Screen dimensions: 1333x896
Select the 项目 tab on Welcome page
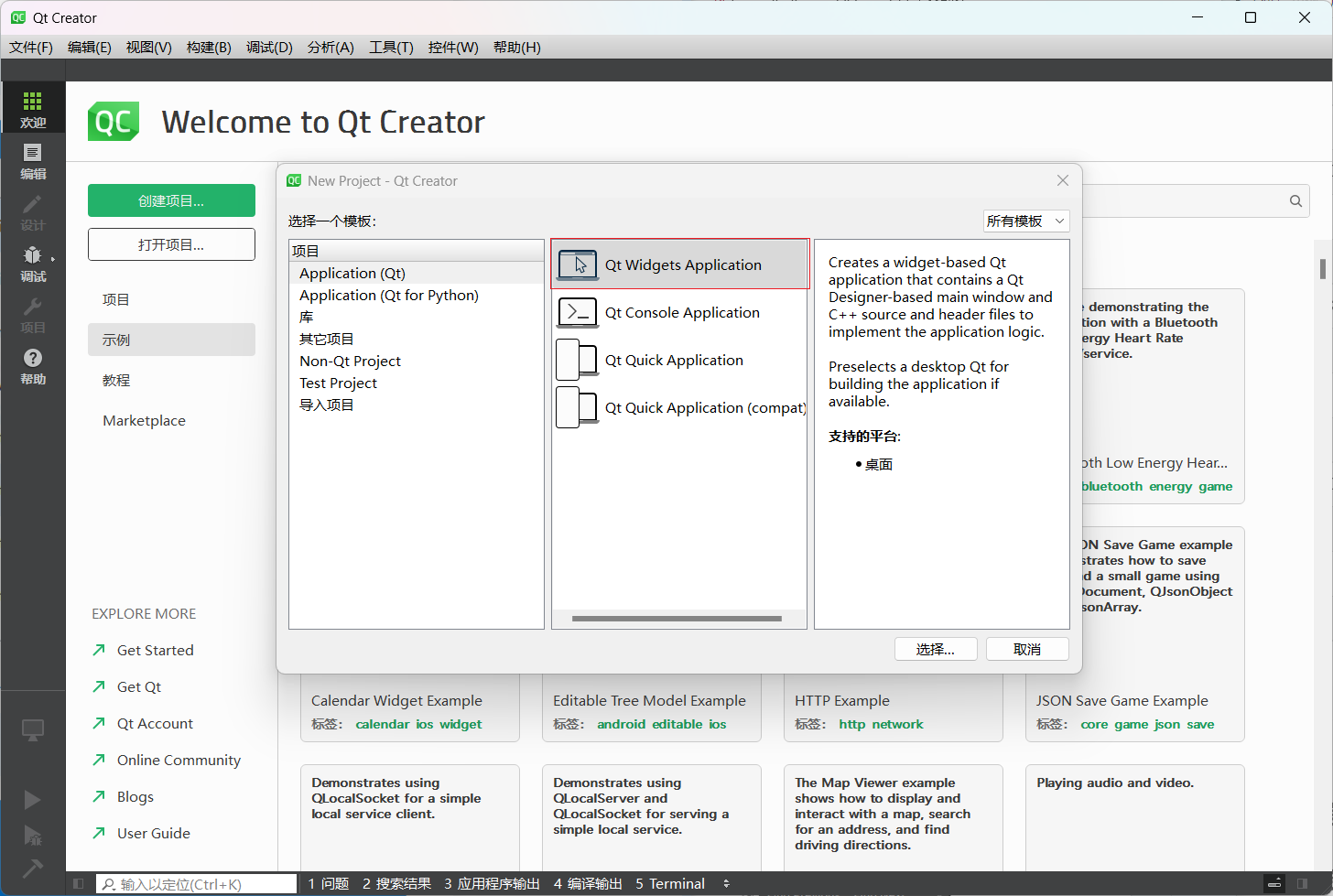[171, 299]
